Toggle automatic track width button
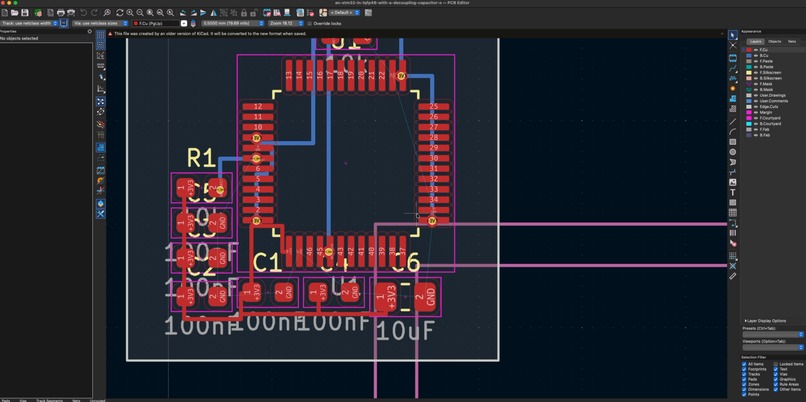 (x=64, y=23)
